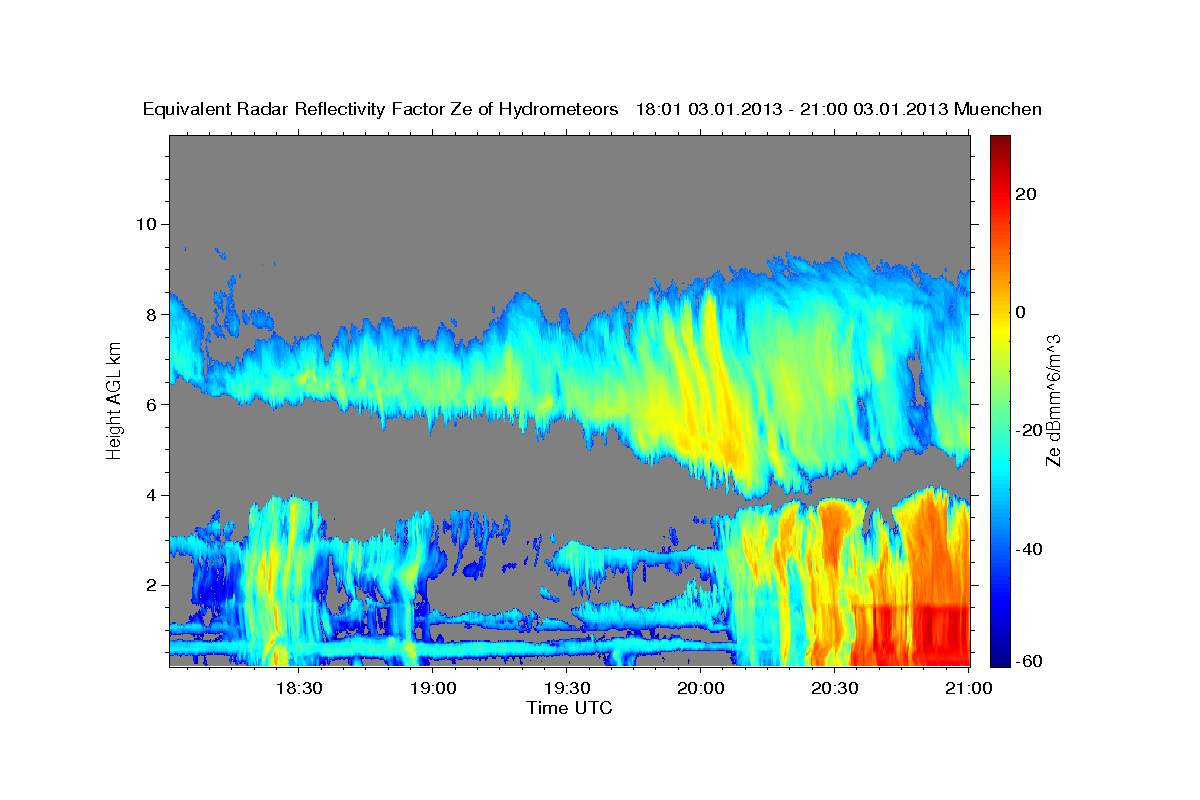The image size is (1200, 800).
Task: Click the 'Height AGL km' axis label
Action: (x=115, y=401)
